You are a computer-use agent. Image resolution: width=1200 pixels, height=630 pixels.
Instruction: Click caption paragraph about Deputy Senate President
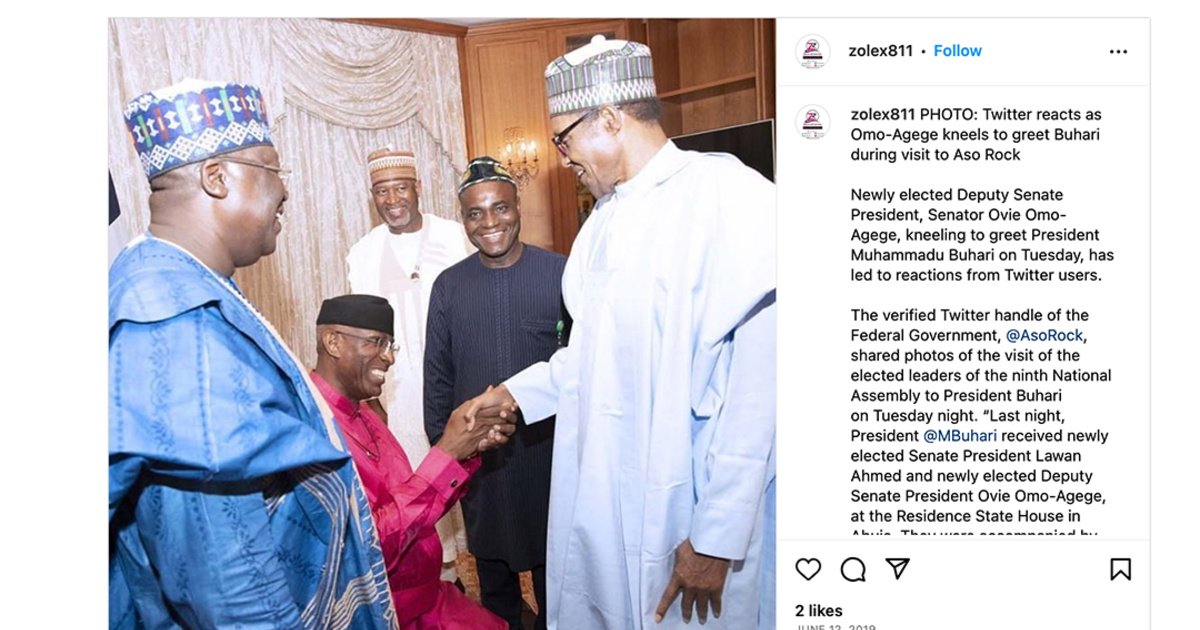(x=975, y=234)
